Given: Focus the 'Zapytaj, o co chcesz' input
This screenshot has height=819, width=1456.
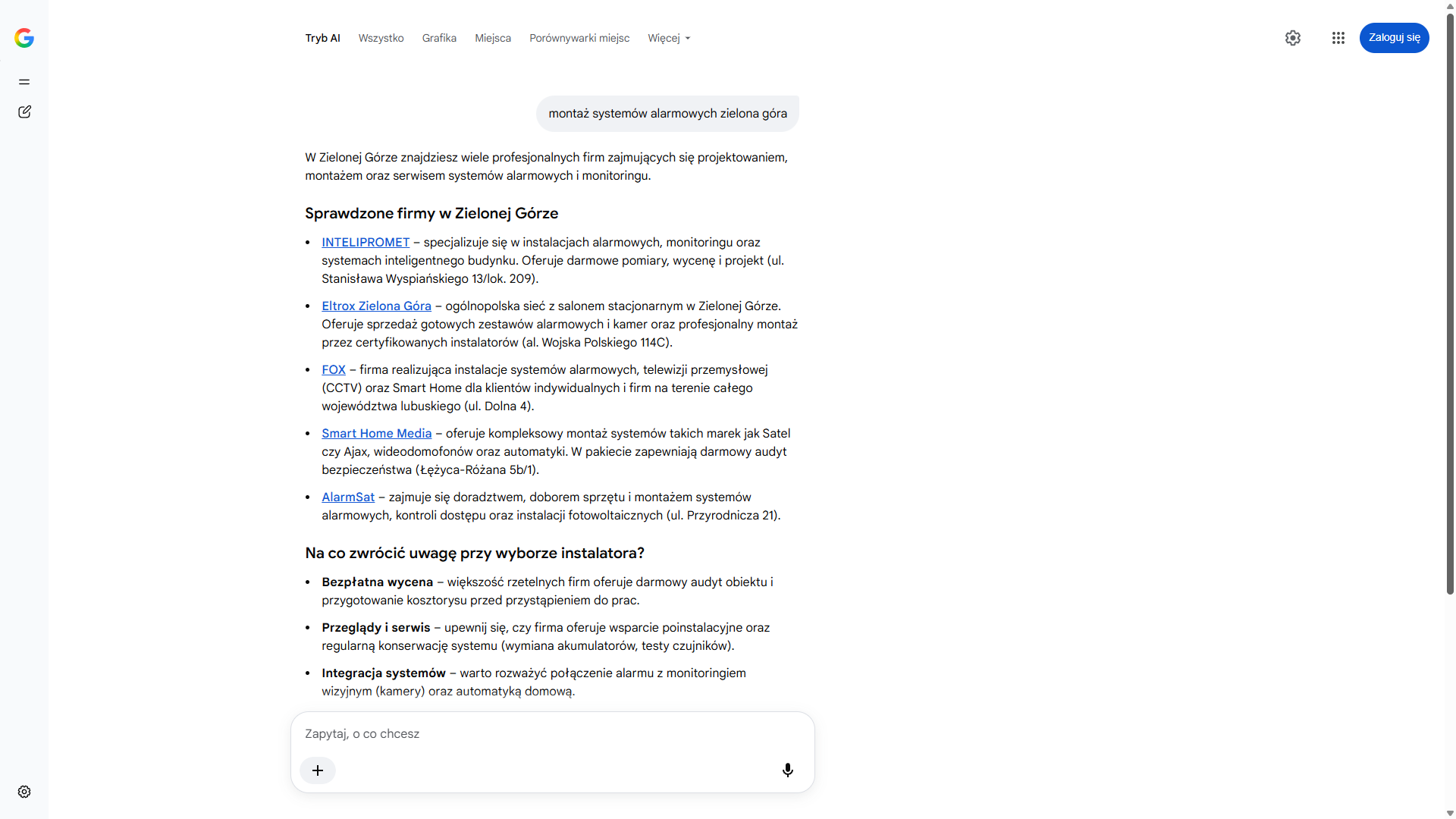Looking at the screenshot, I should pos(552,734).
